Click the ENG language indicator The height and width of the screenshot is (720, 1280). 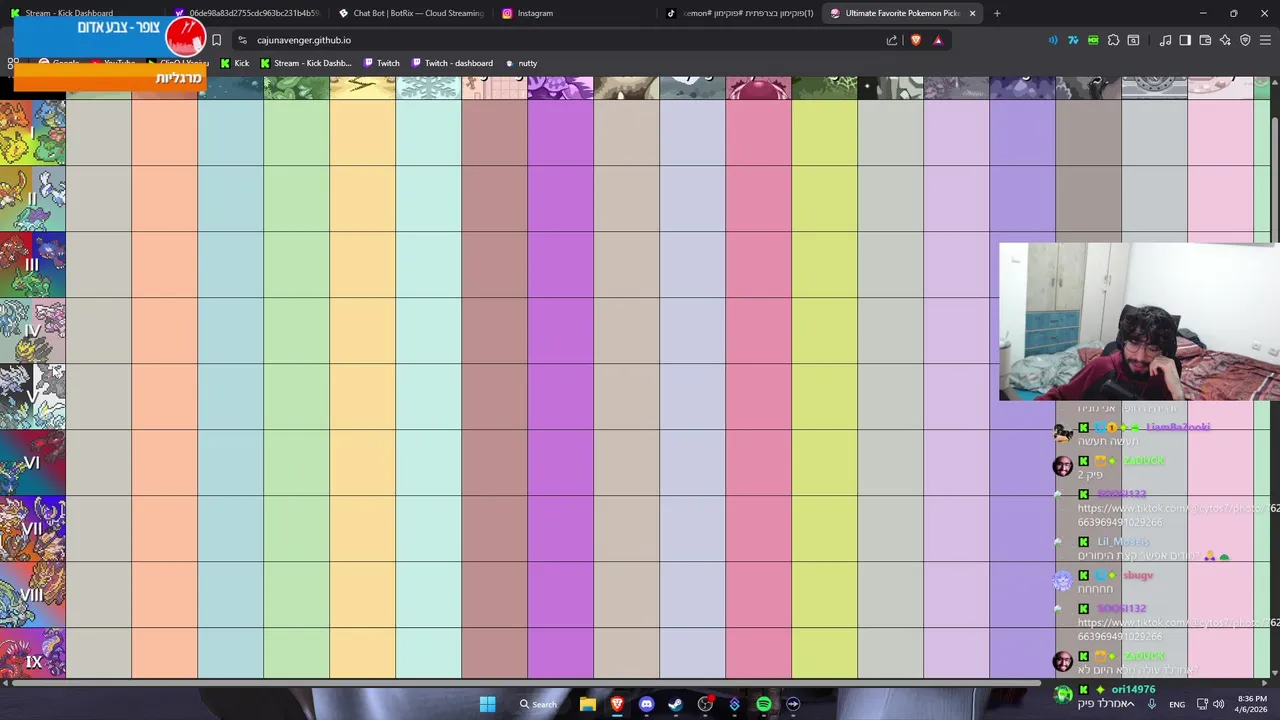pos(1177,704)
